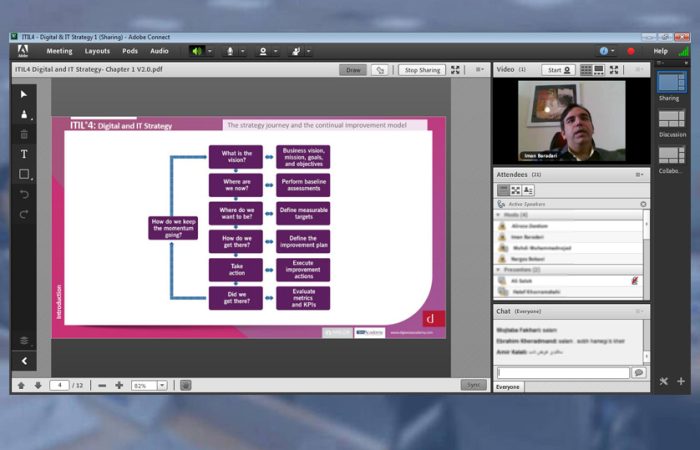
Task: Open raise hand status dropdown arrow
Action: coord(308,51)
